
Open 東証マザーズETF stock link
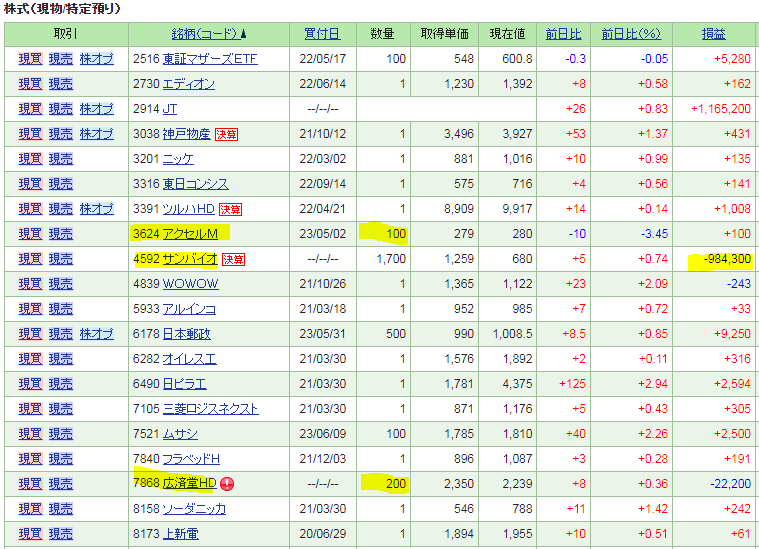click(x=210, y=59)
